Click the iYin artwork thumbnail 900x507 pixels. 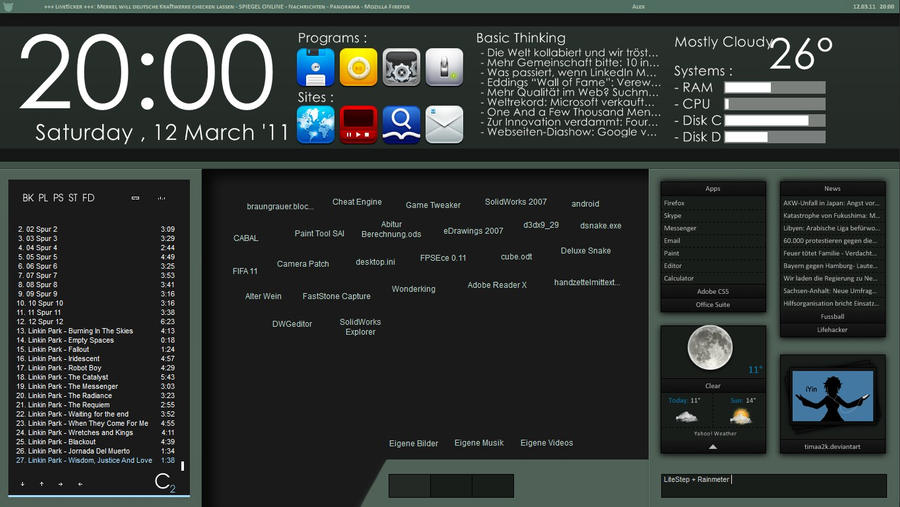click(x=832, y=397)
